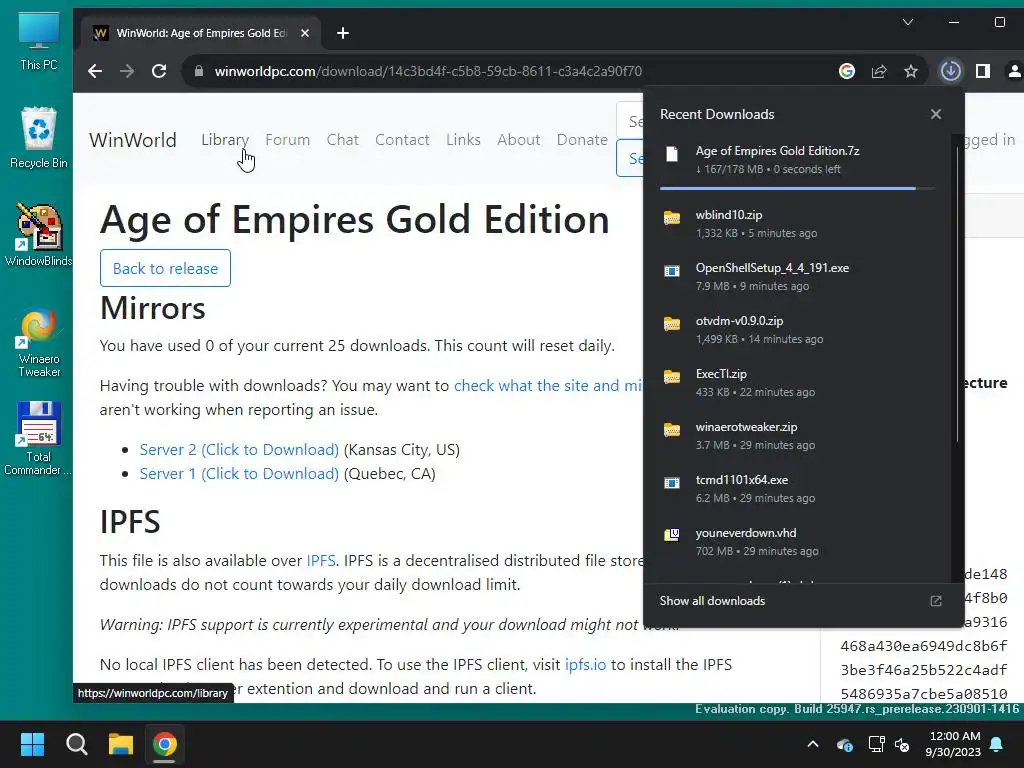Open the Contact menu item

point(402,140)
